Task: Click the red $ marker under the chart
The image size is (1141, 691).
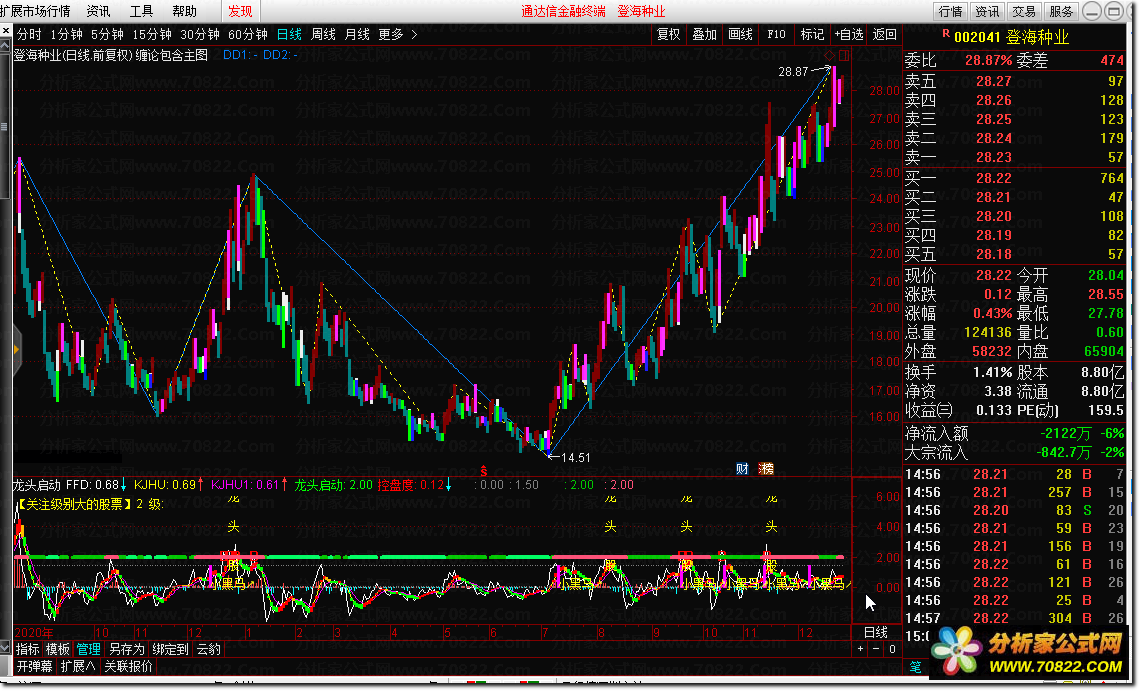Action: point(484,472)
